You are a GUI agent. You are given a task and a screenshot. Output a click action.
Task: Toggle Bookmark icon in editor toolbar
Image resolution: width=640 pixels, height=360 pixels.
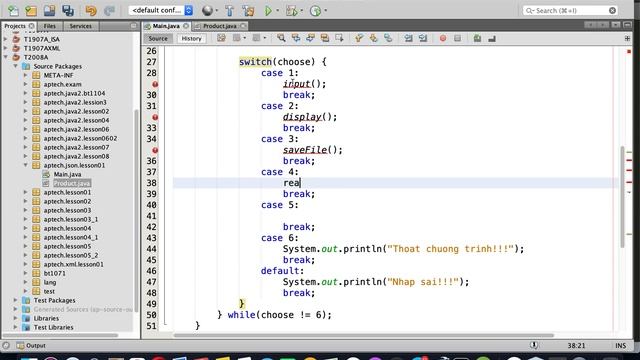388,38
